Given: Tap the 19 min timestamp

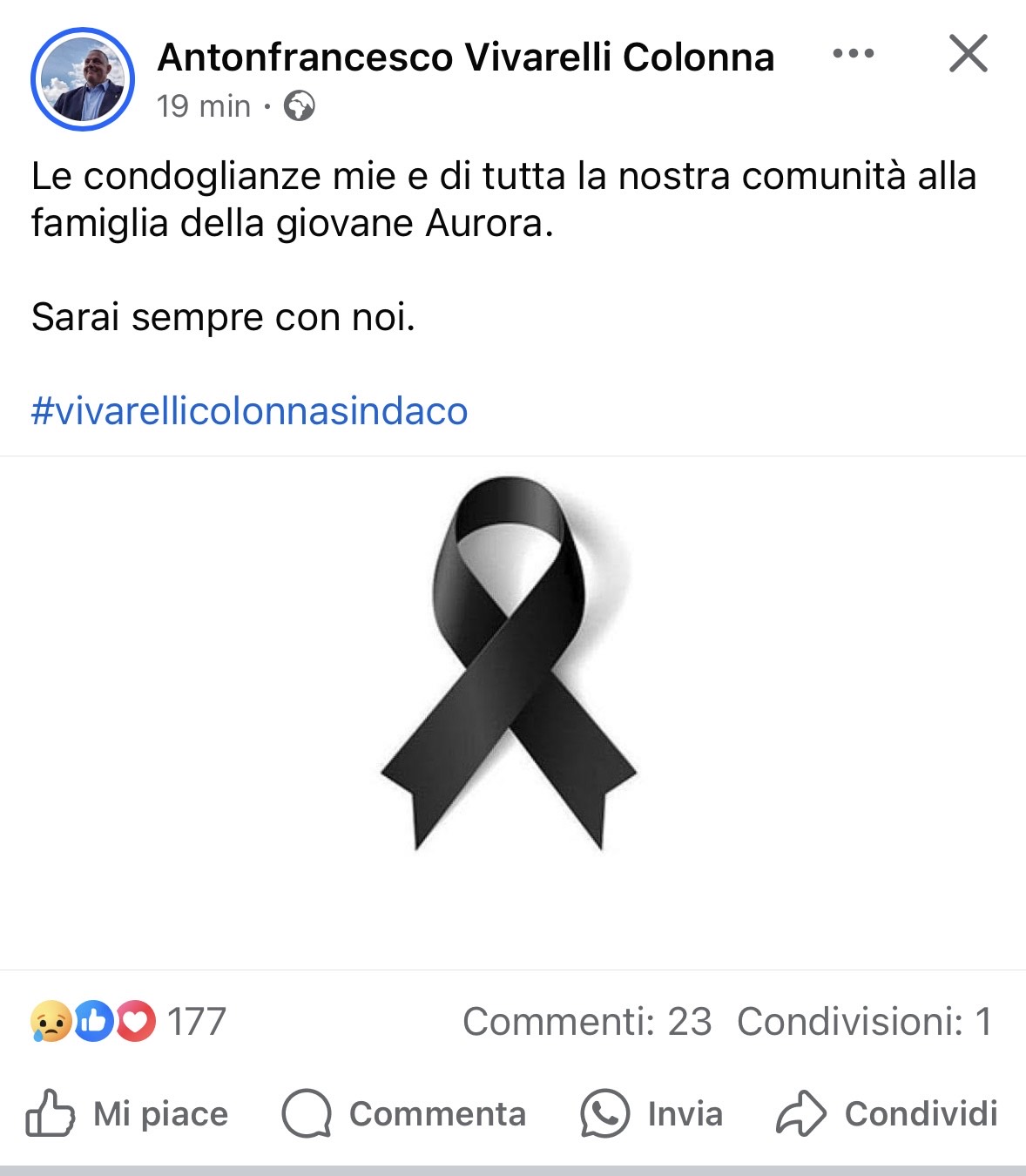Looking at the screenshot, I should 204,106.
